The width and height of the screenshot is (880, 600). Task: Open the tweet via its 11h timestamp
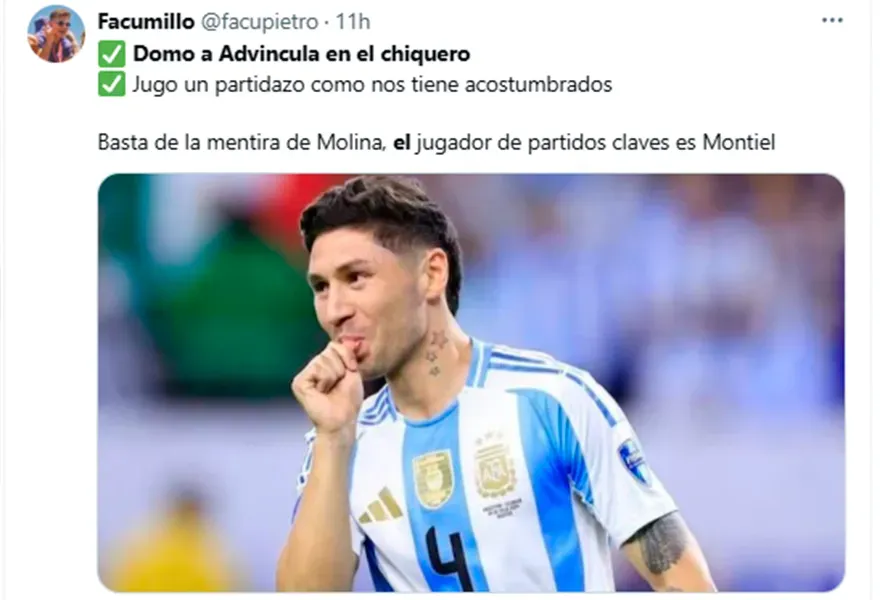pyautogui.click(x=353, y=22)
